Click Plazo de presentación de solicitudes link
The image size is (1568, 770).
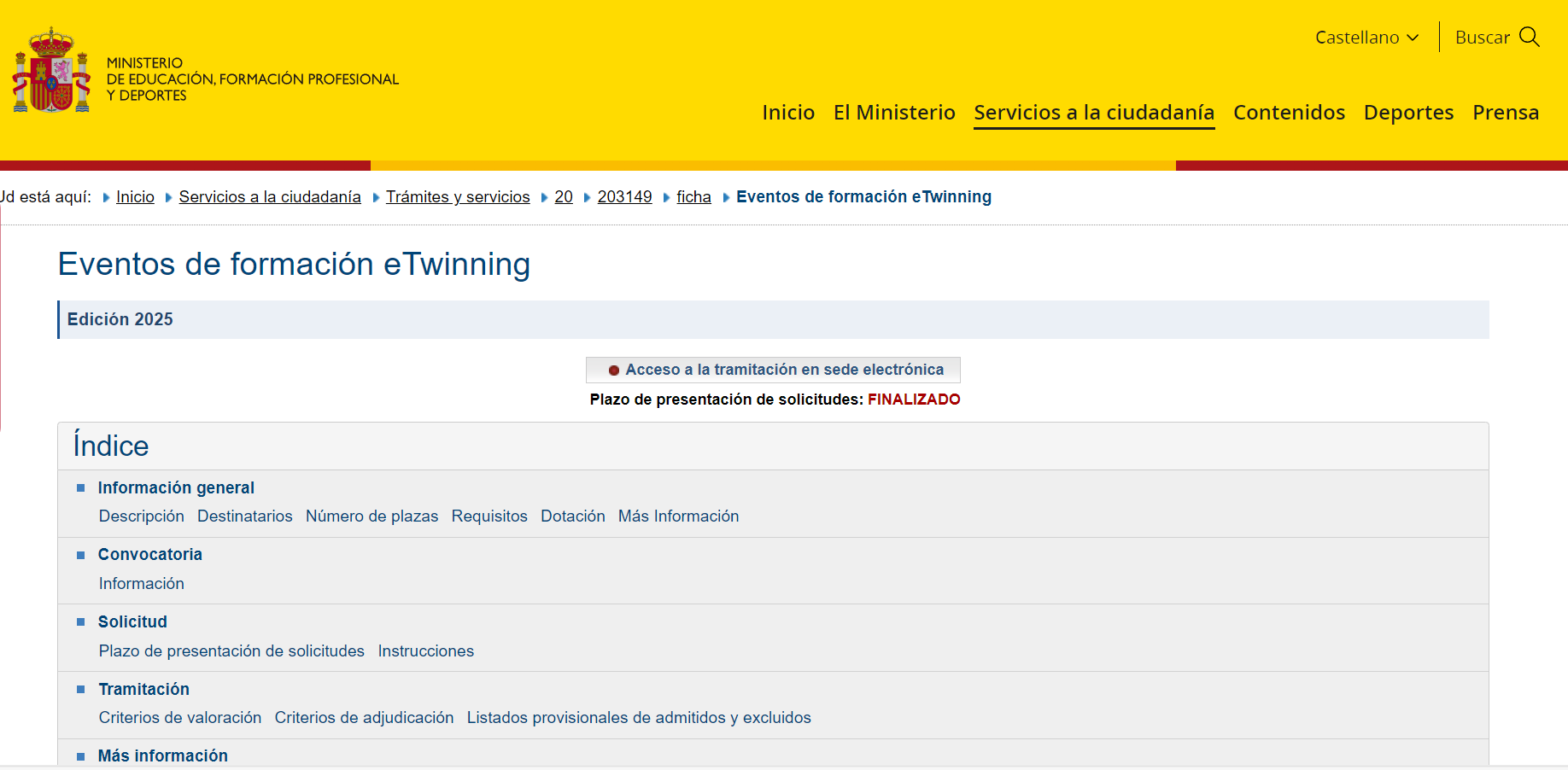click(x=231, y=651)
